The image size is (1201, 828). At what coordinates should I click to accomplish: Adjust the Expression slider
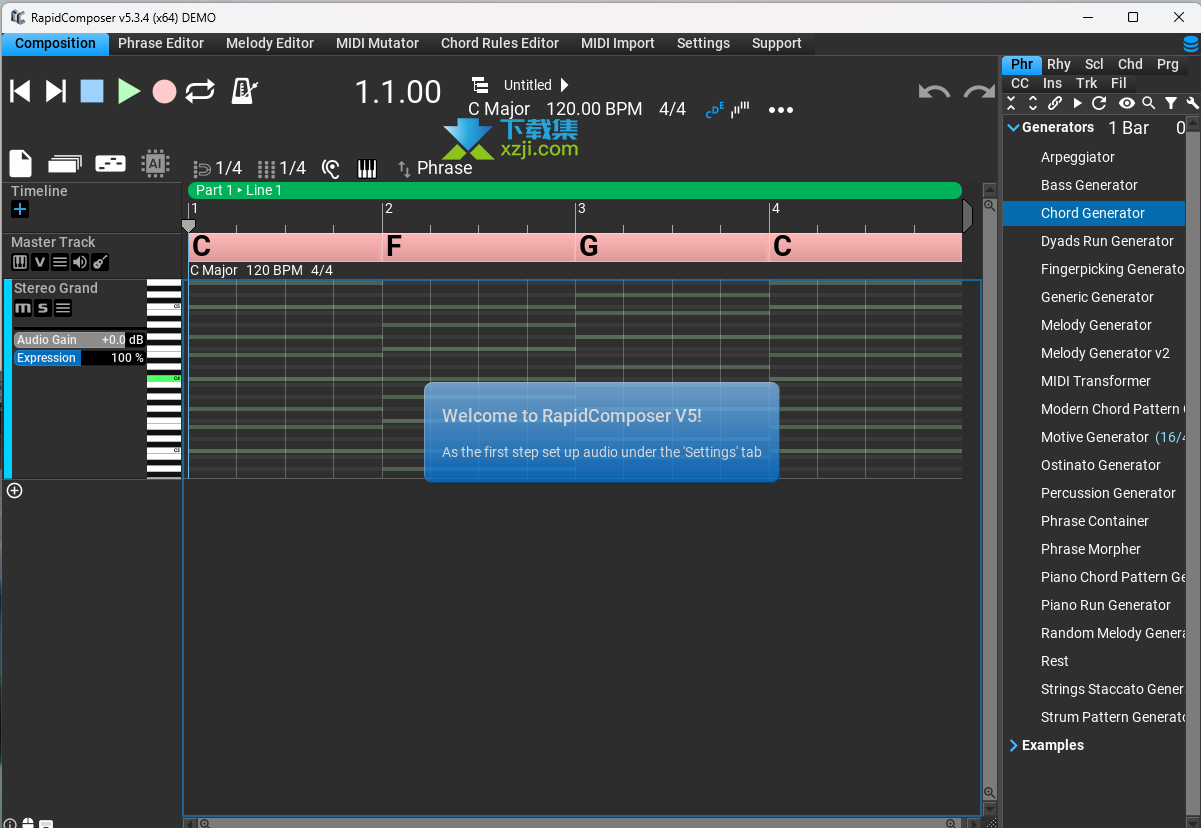[79, 358]
